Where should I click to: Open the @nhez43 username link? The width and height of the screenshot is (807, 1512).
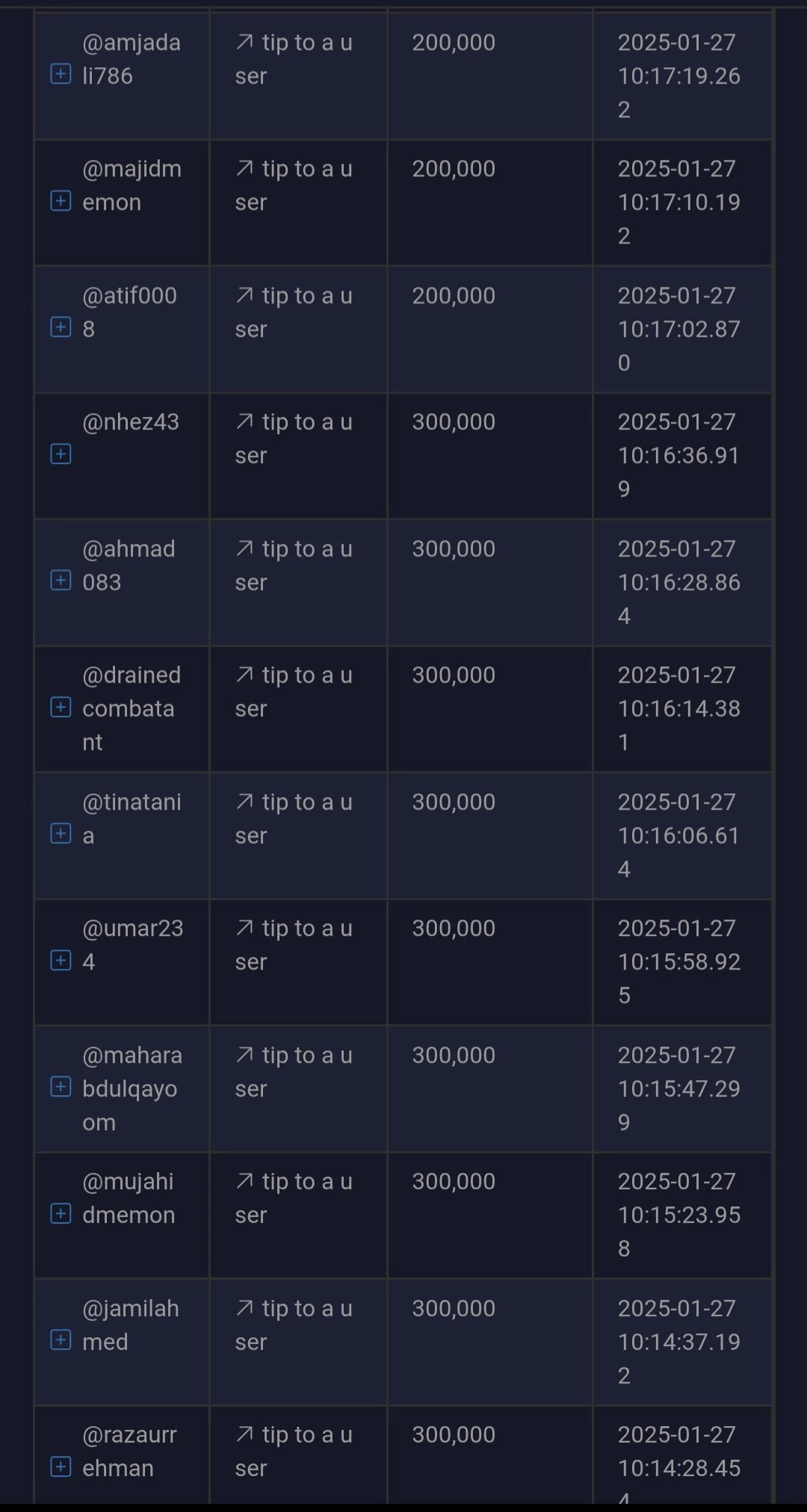(131, 422)
